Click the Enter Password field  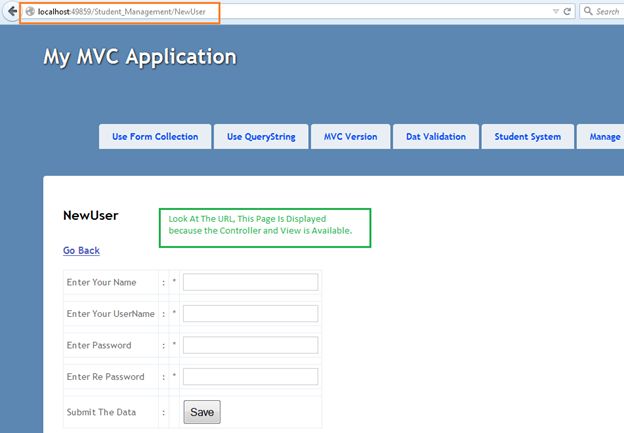[250, 345]
